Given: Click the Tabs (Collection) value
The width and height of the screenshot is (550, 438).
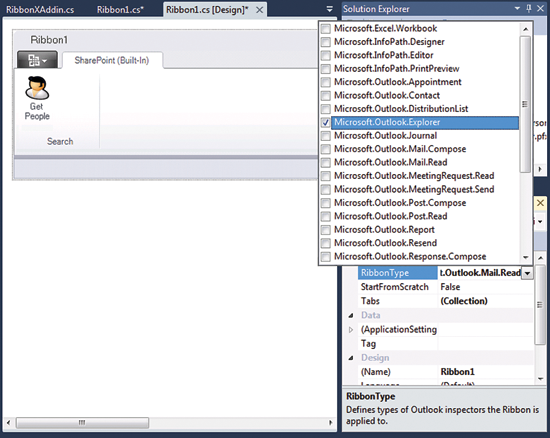Looking at the screenshot, I should 464,301.
